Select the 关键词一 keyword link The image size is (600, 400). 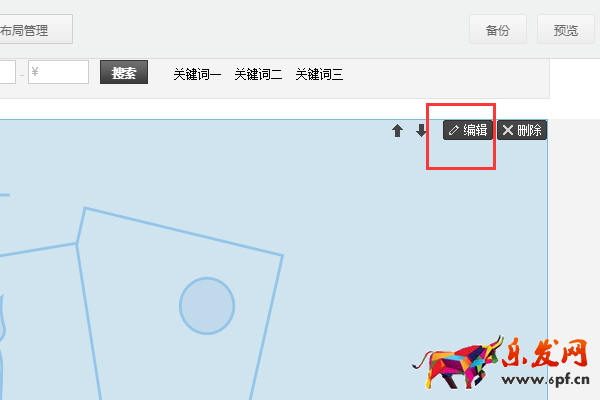coord(197,74)
